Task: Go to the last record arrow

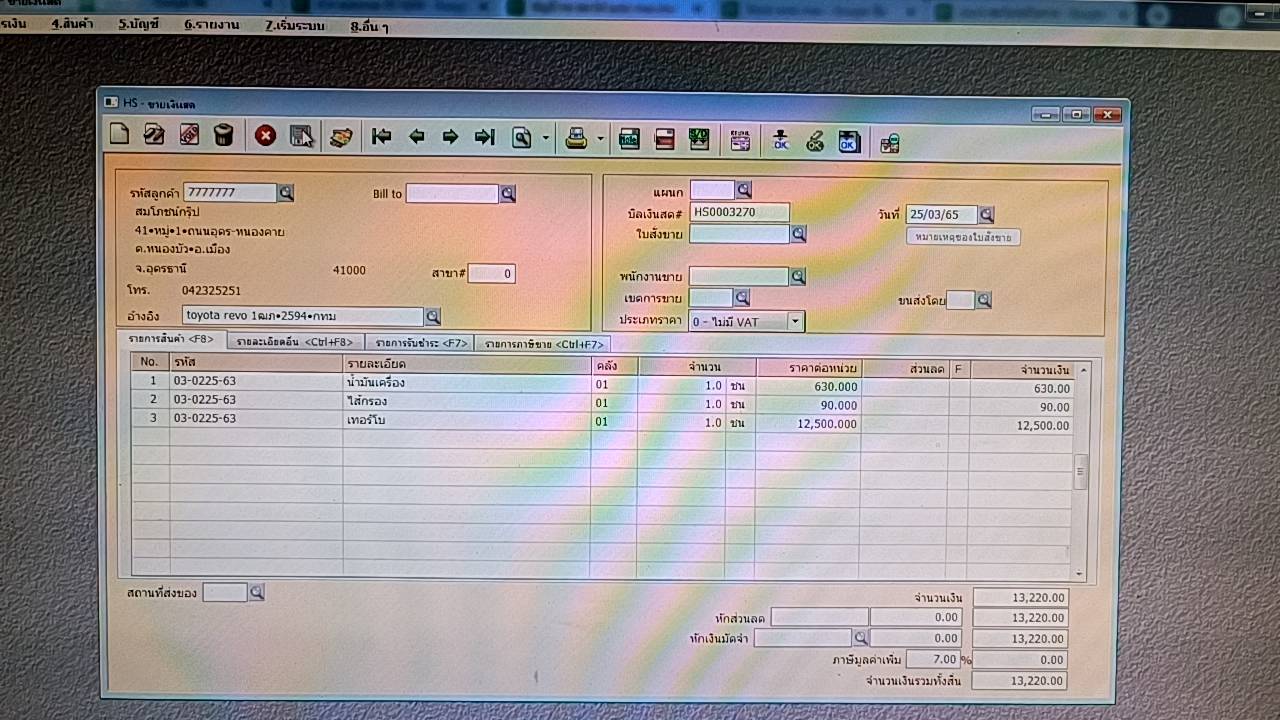Action: tap(485, 138)
